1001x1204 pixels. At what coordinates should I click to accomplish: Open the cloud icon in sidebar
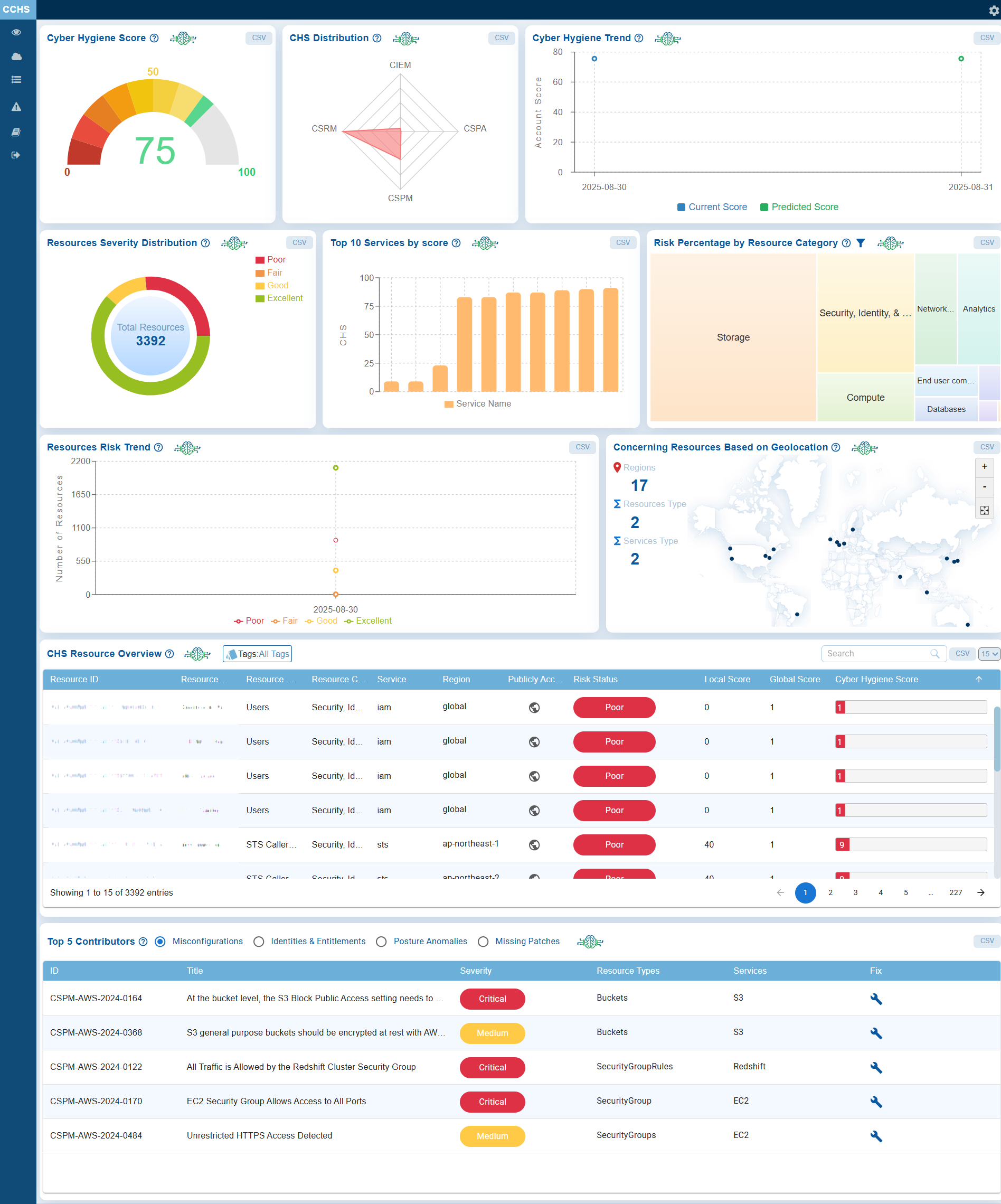coord(16,56)
